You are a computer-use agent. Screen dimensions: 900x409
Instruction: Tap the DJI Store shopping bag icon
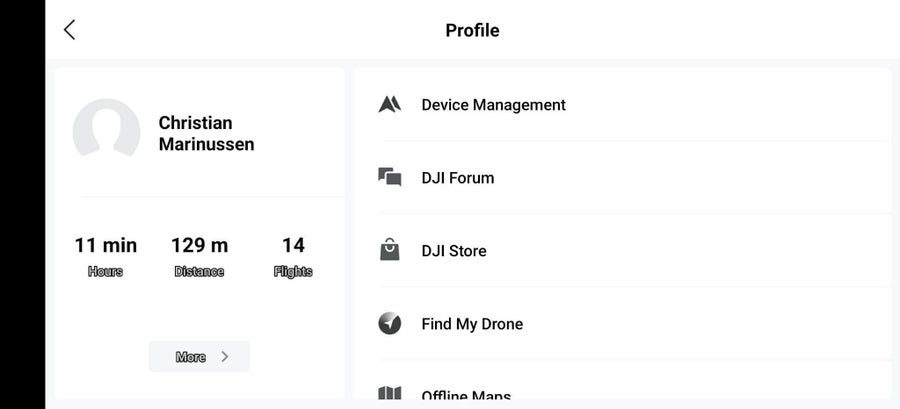[390, 250]
